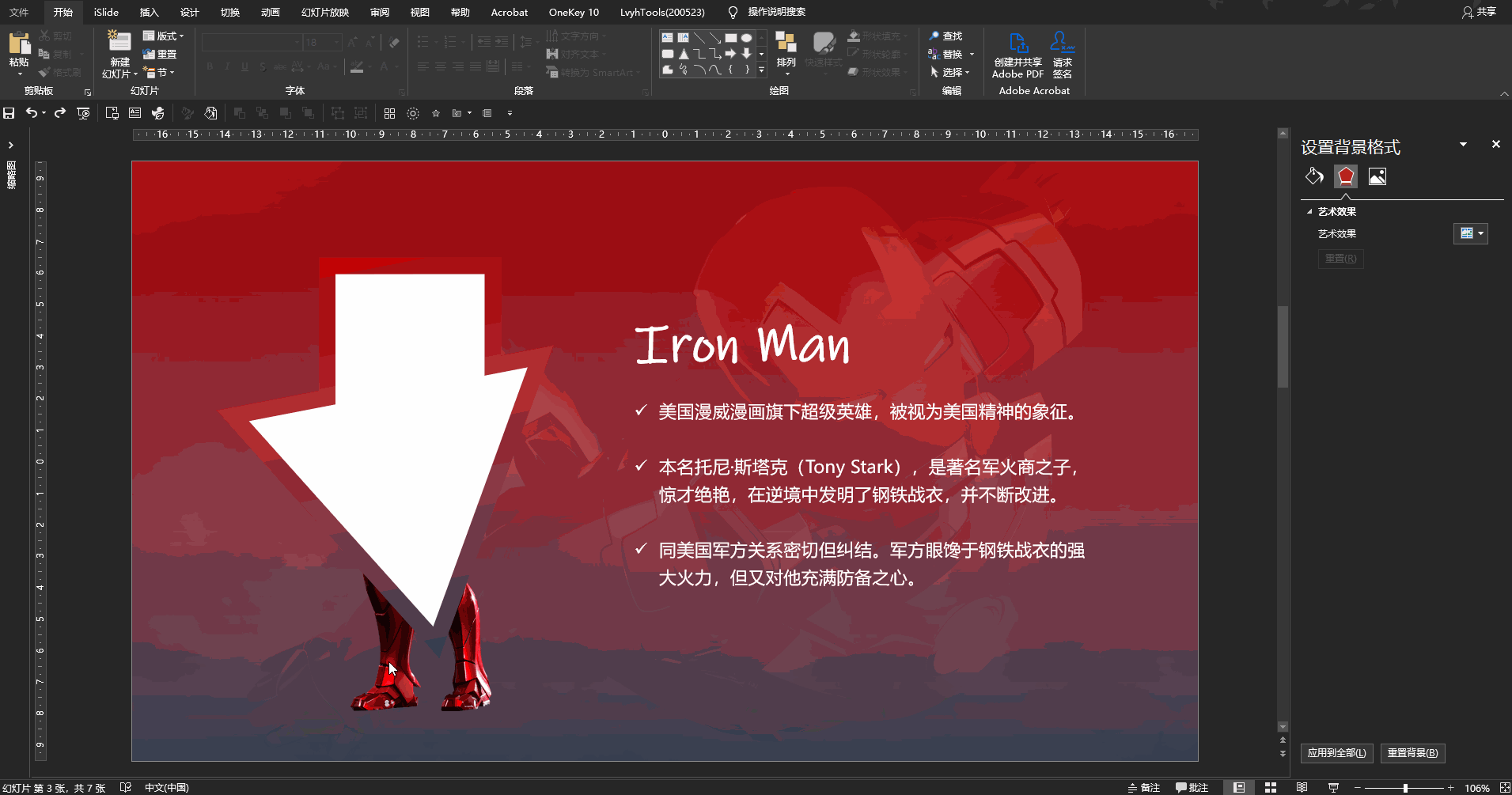This screenshot has height=795, width=1512.
Task: Click the 106% zoom level
Action: coord(1476,788)
